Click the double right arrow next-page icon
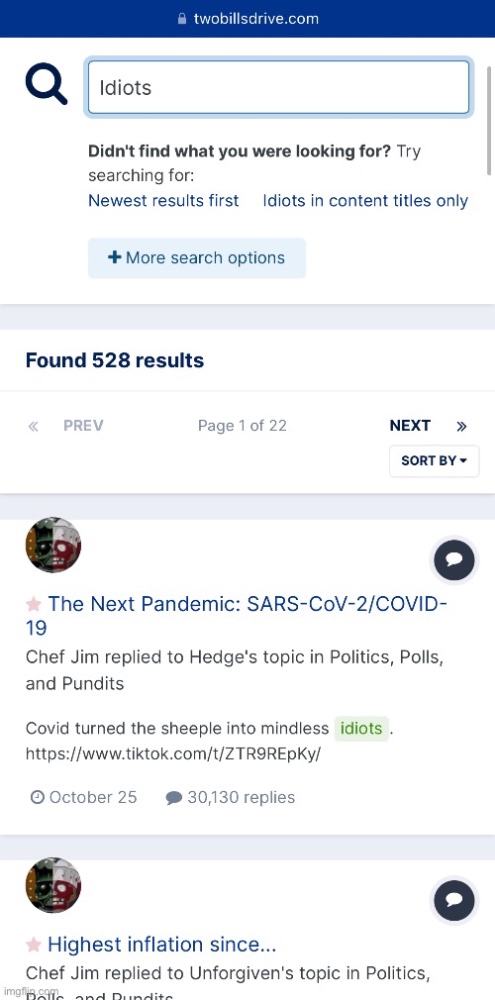This screenshot has width=495, height=1000. (462, 426)
